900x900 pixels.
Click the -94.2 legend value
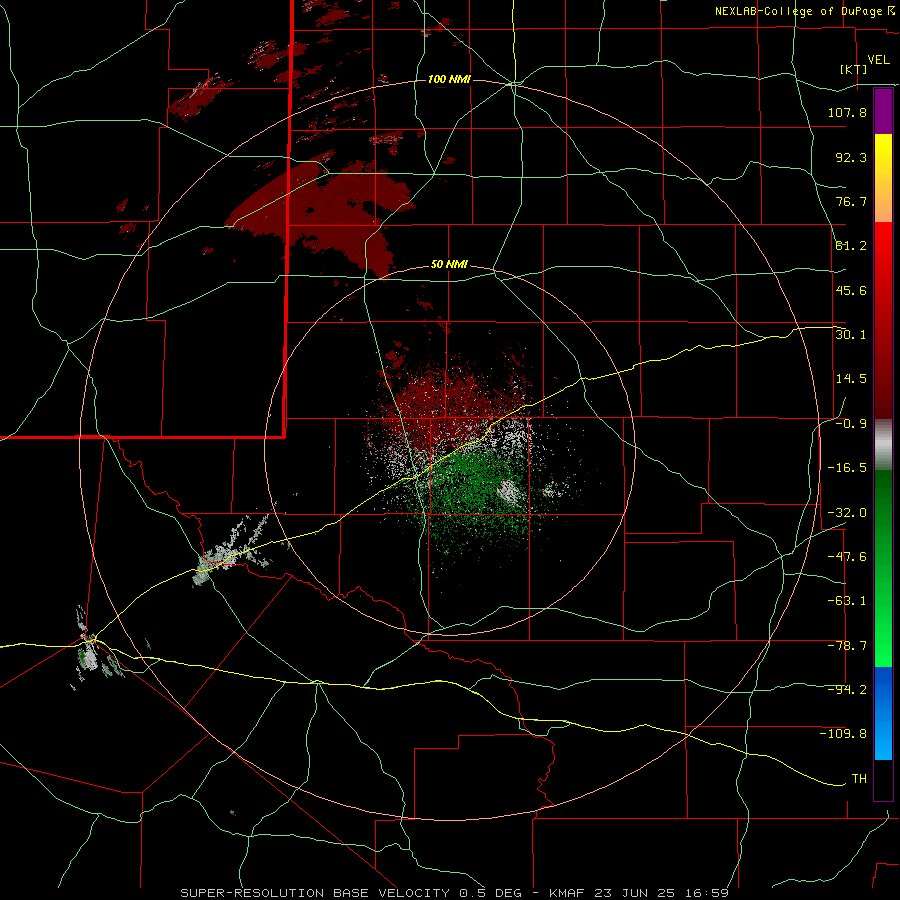[847, 690]
